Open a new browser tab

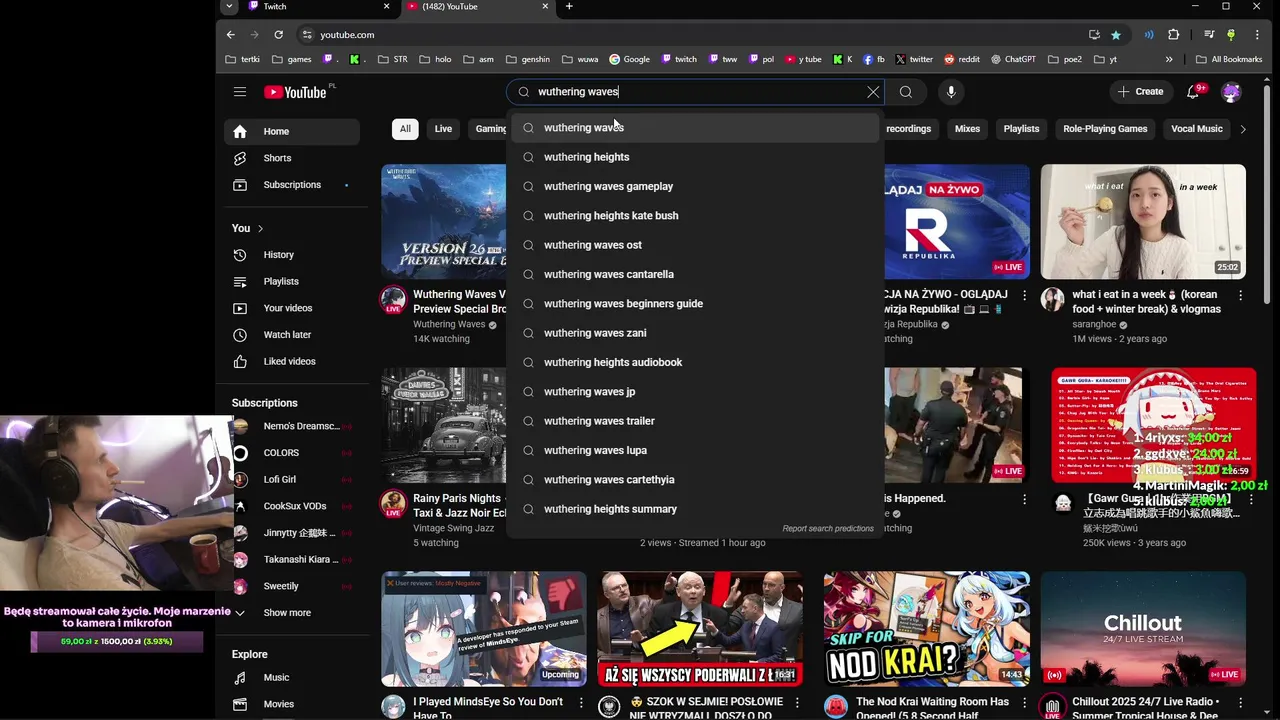click(569, 7)
